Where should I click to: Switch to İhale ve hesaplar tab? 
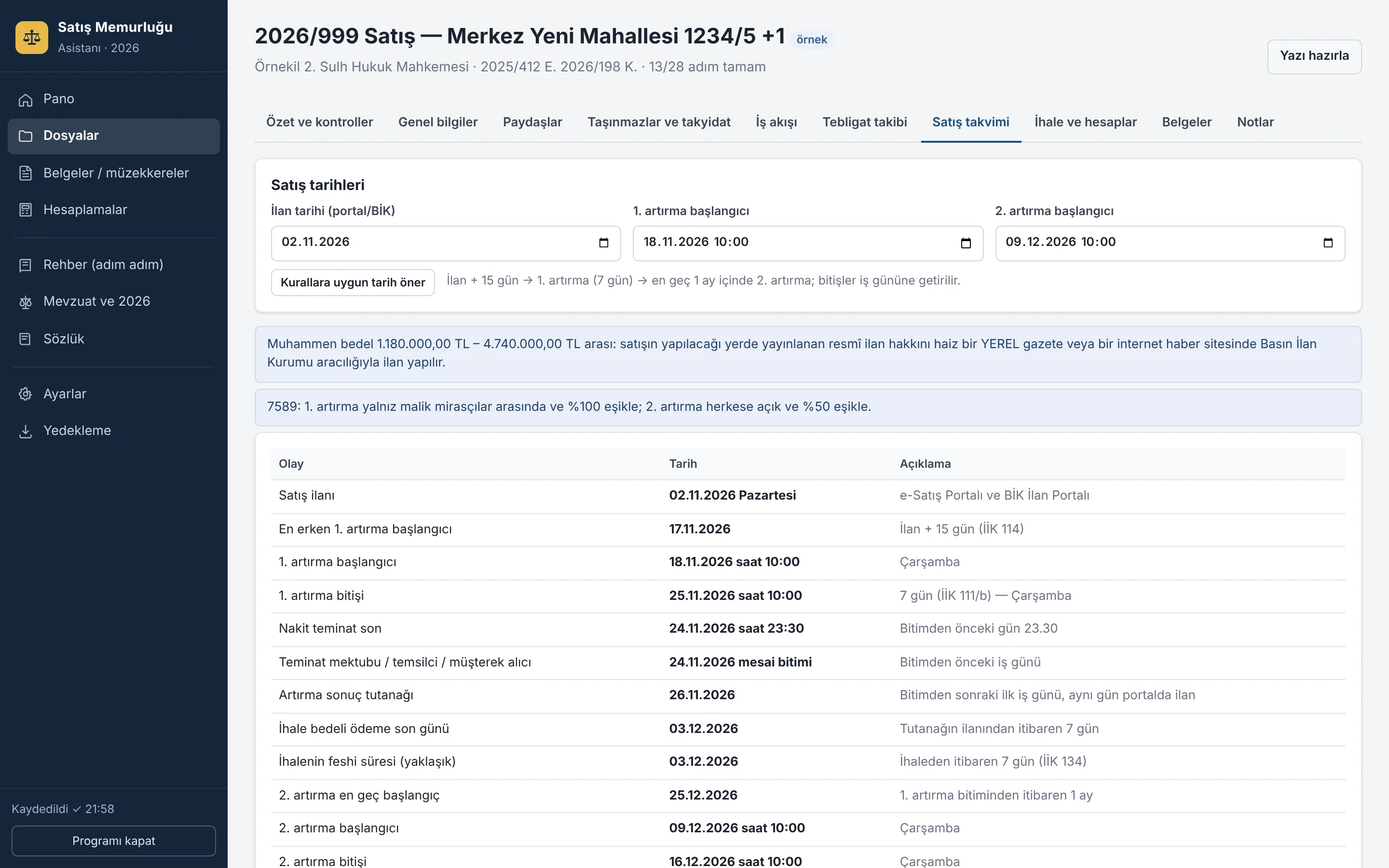tap(1085, 122)
